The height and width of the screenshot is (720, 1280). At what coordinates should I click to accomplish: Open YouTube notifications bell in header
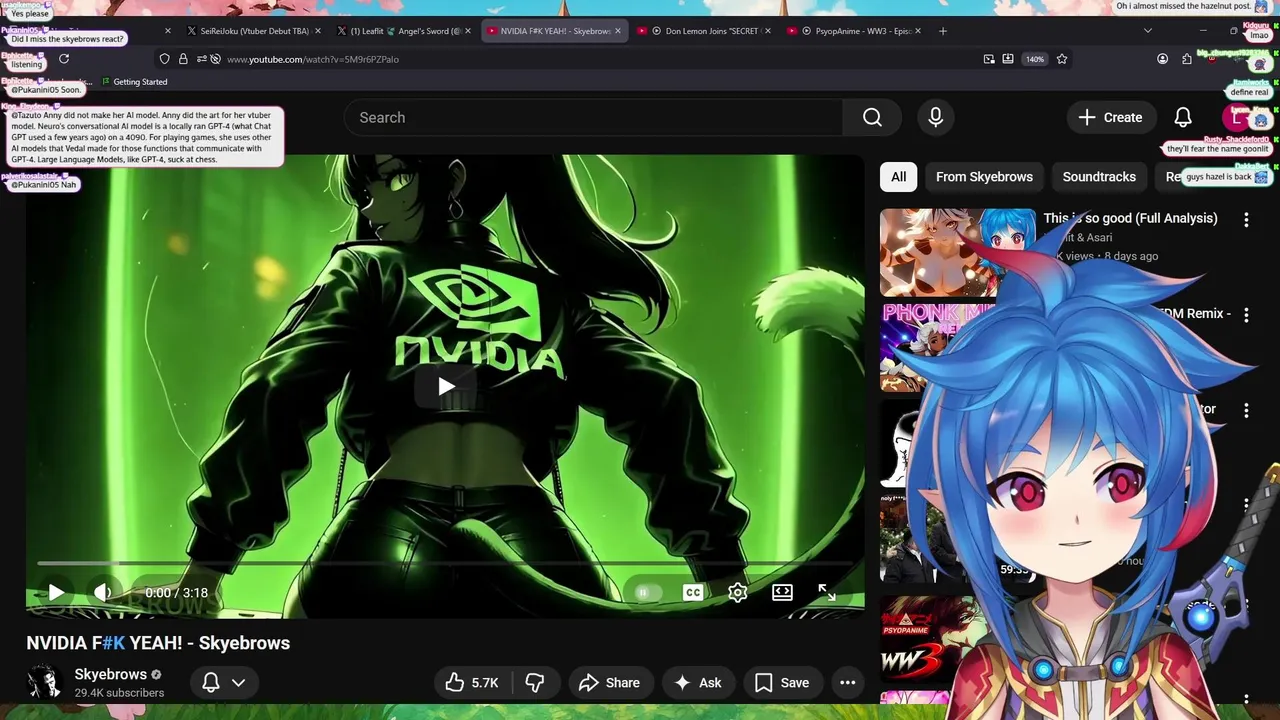click(x=1183, y=118)
